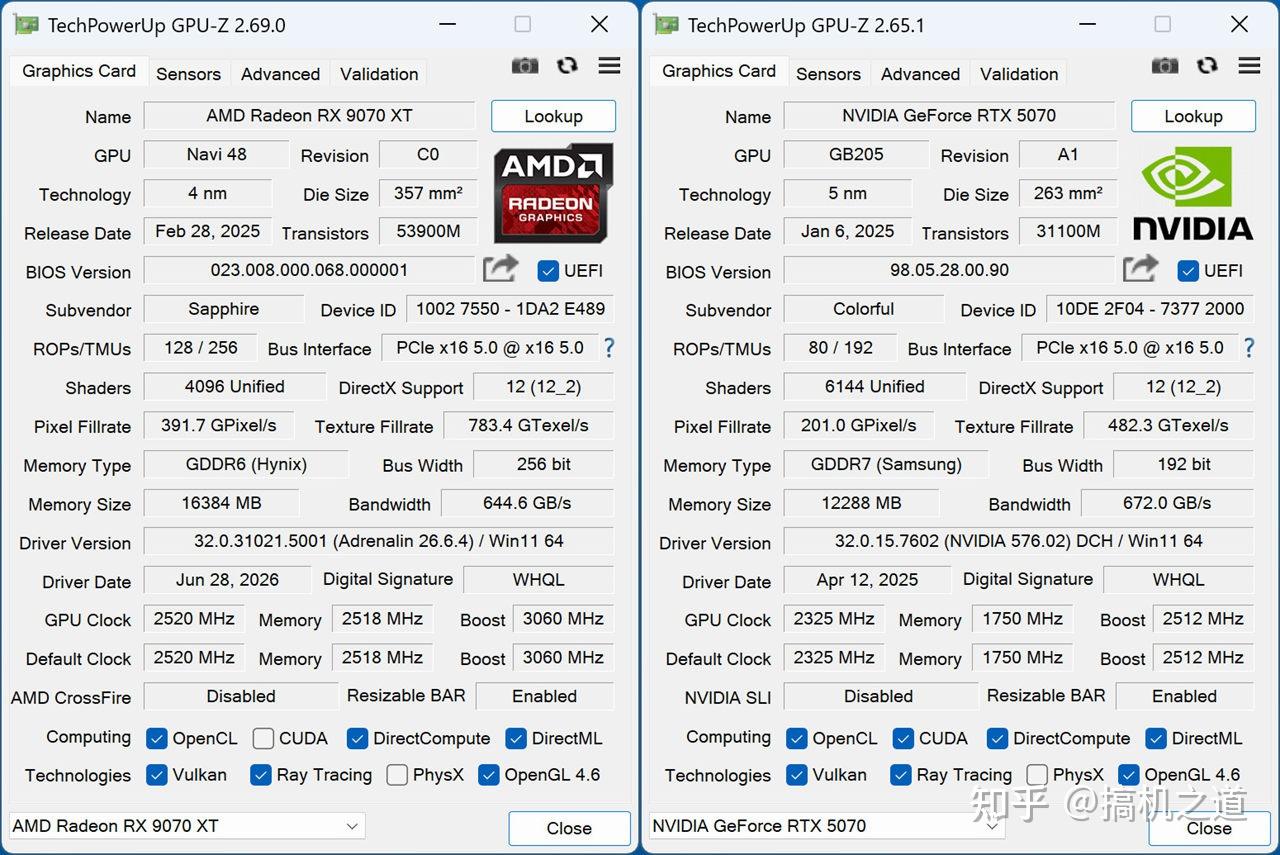This screenshot has height=855, width=1280.
Task: Click the Die Size field showing 357 mm²
Action: pyautogui.click(x=428, y=193)
